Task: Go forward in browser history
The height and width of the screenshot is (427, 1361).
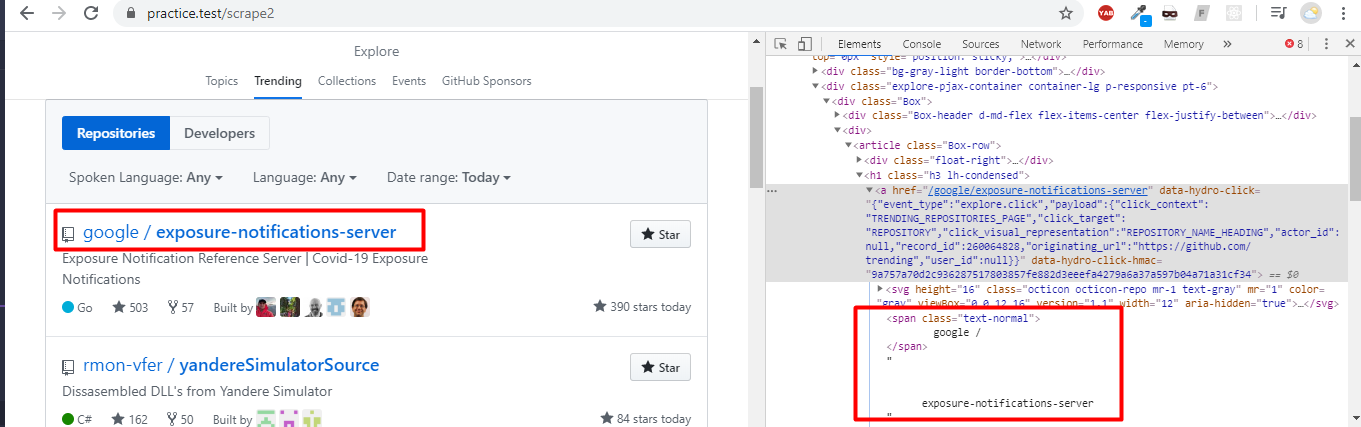Action: (x=59, y=14)
